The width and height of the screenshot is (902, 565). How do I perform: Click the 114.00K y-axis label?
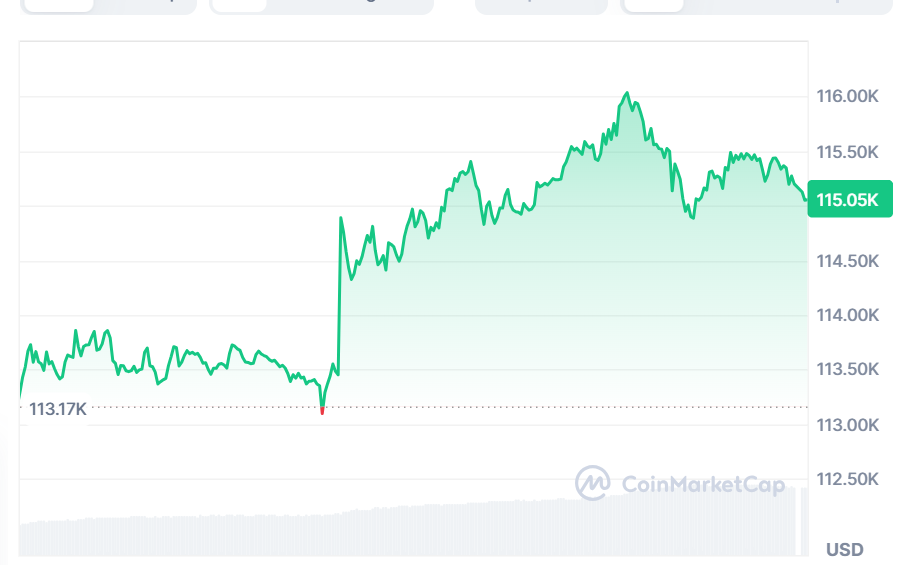(847, 315)
